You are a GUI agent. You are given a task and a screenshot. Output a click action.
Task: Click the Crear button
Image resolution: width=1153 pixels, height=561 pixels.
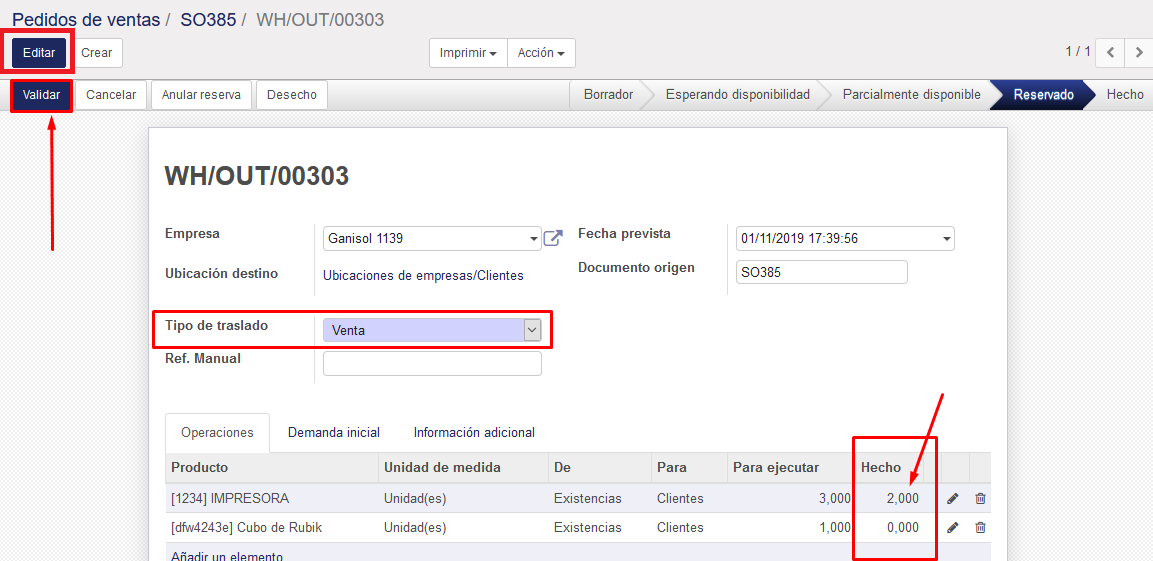[97, 53]
